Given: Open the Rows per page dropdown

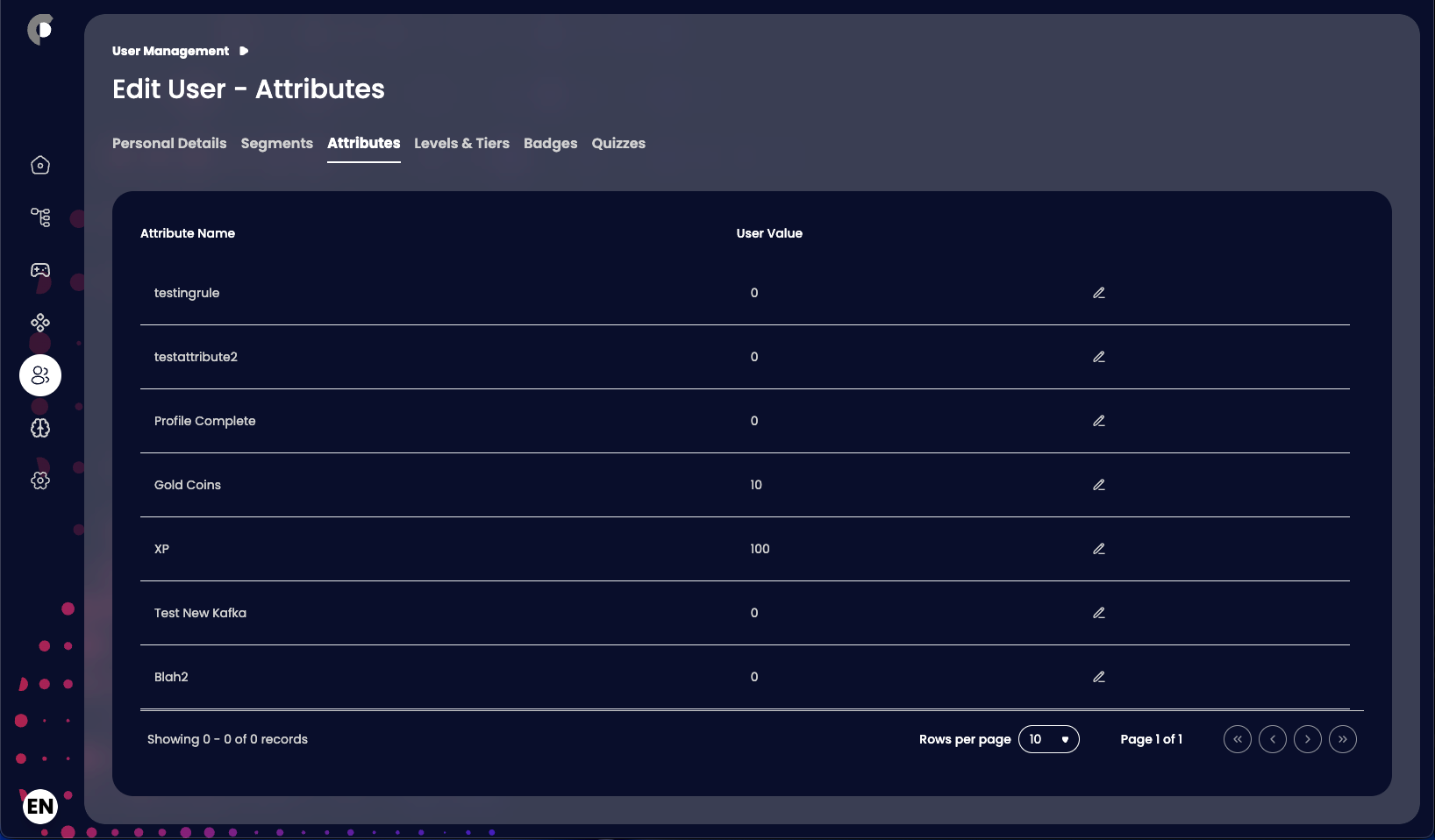Looking at the screenshot, I should point(1049,739).
